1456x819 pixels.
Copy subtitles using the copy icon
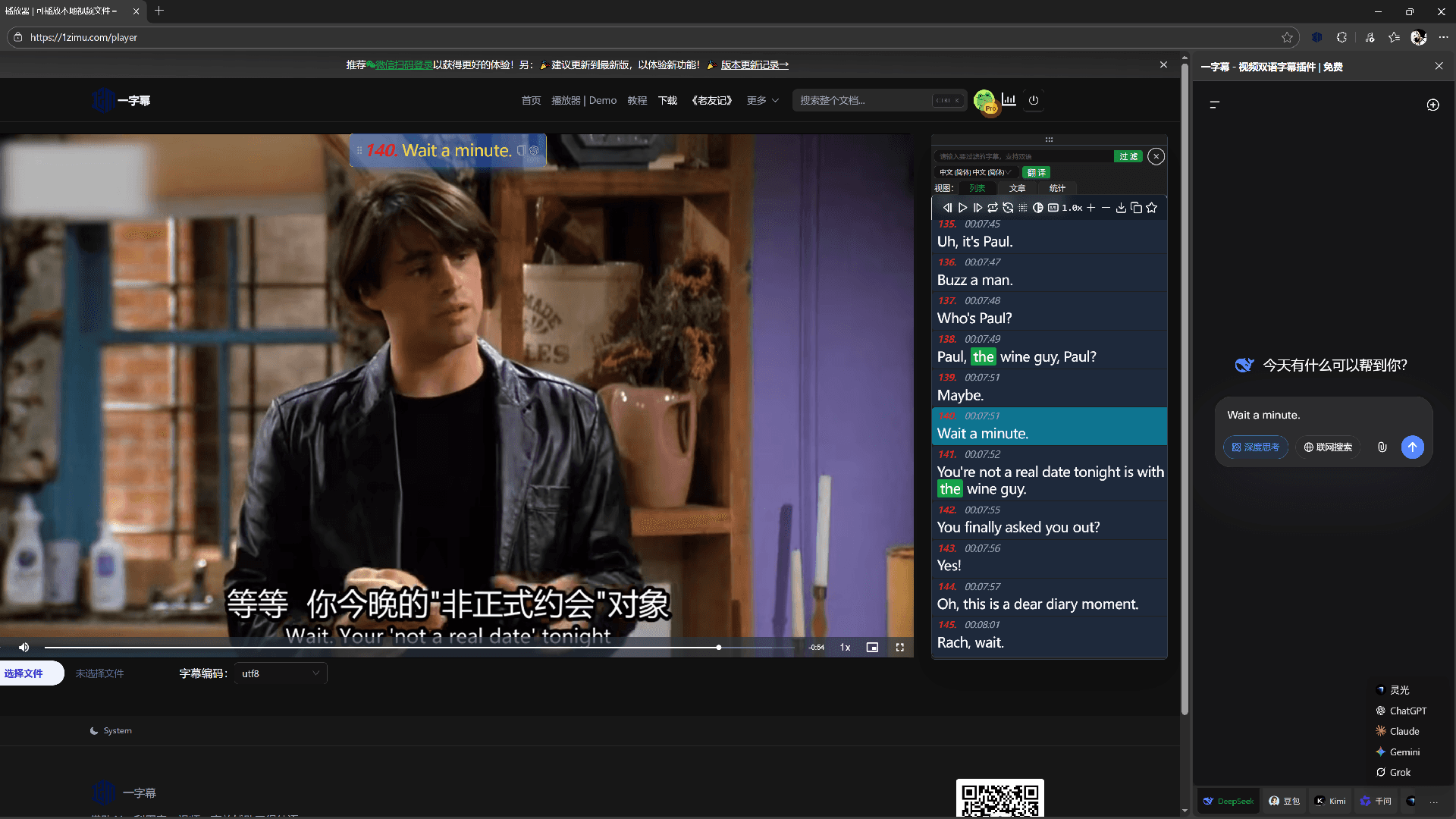(x=1137, y=207)
